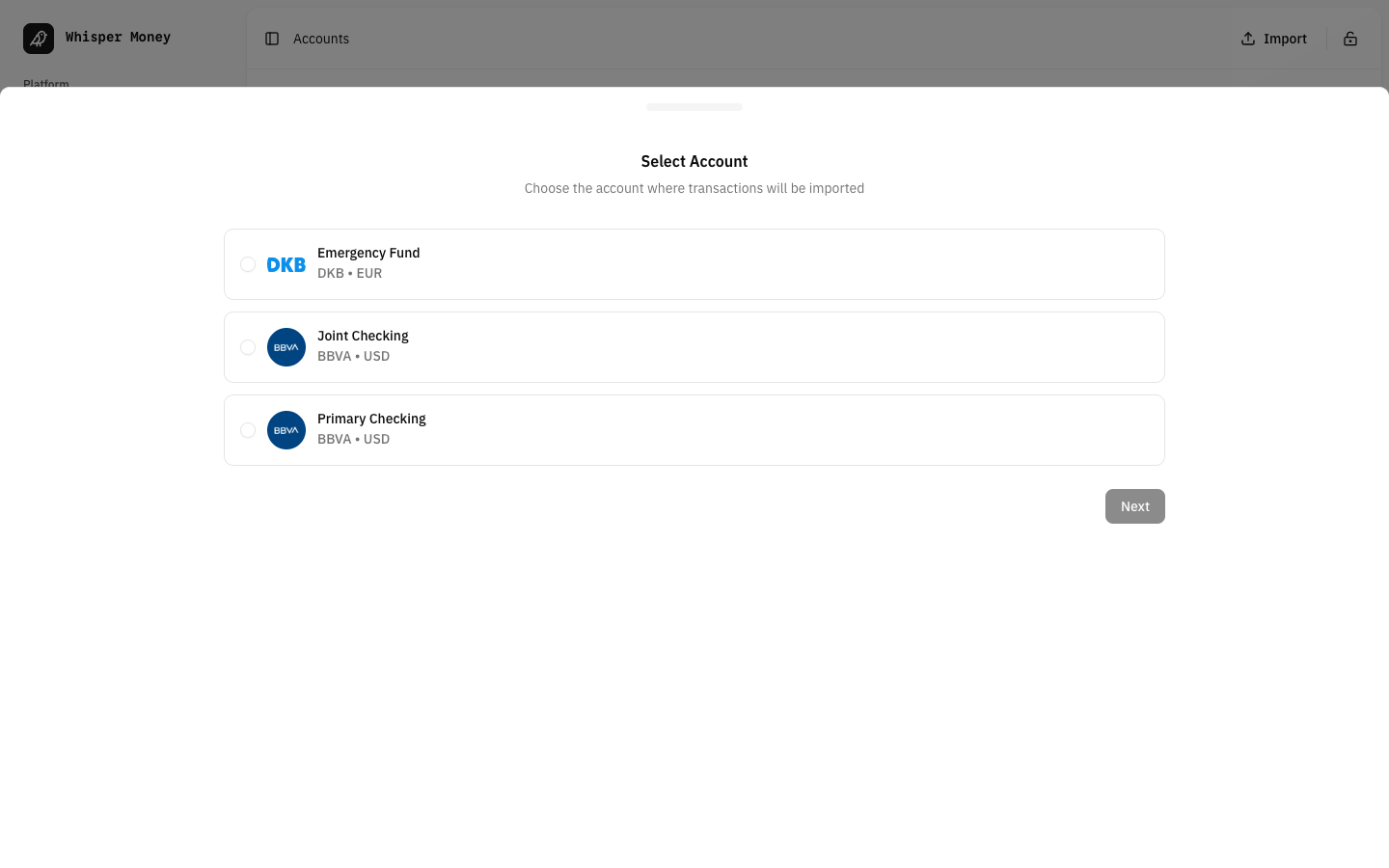Screen dimensions: 1389x868
Task: Click the Whisper Money title text
Action: click(x=118, y=38)
